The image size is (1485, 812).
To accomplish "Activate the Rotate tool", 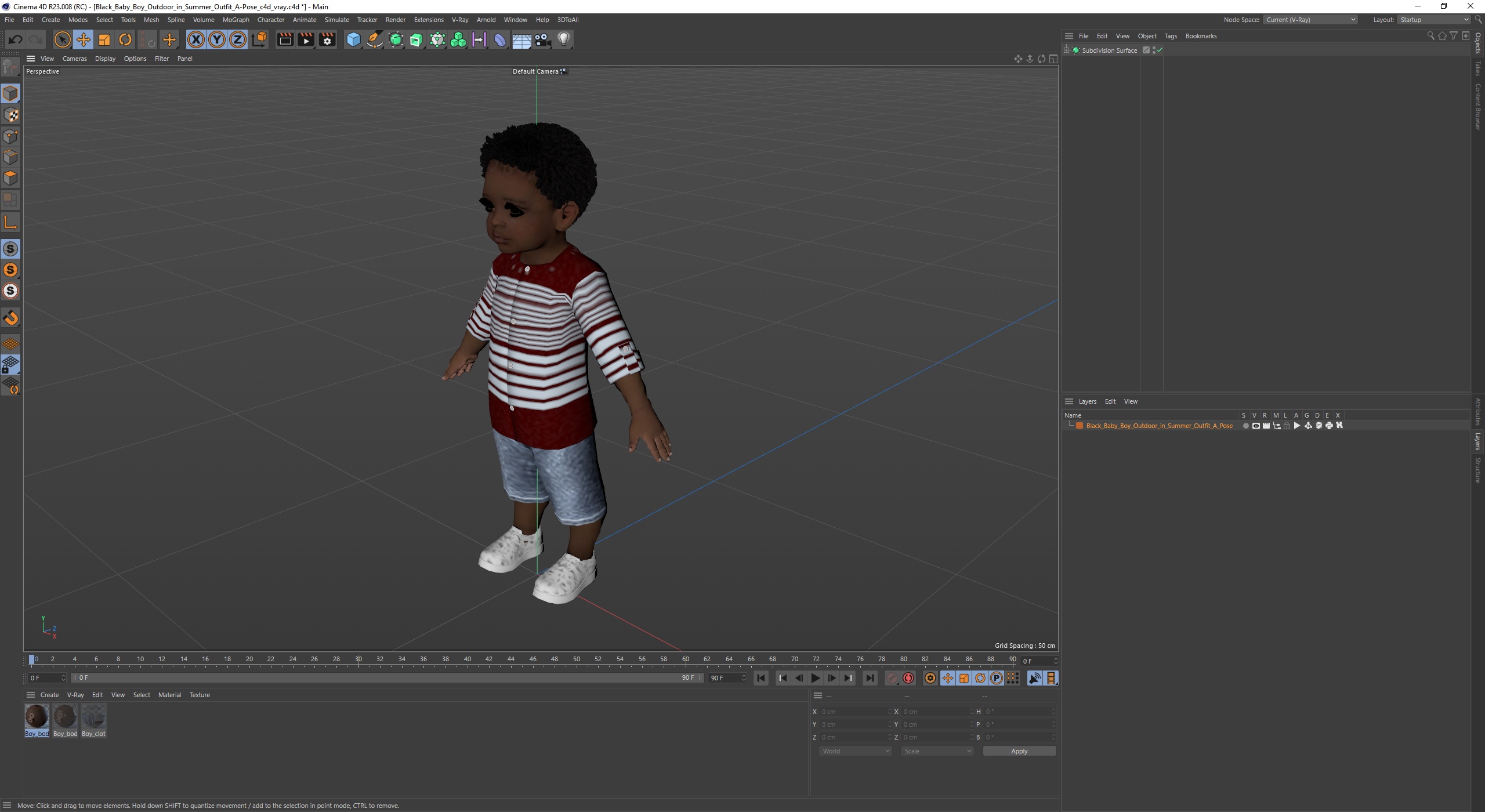I will pyautogui.click(x=125, y=39).
